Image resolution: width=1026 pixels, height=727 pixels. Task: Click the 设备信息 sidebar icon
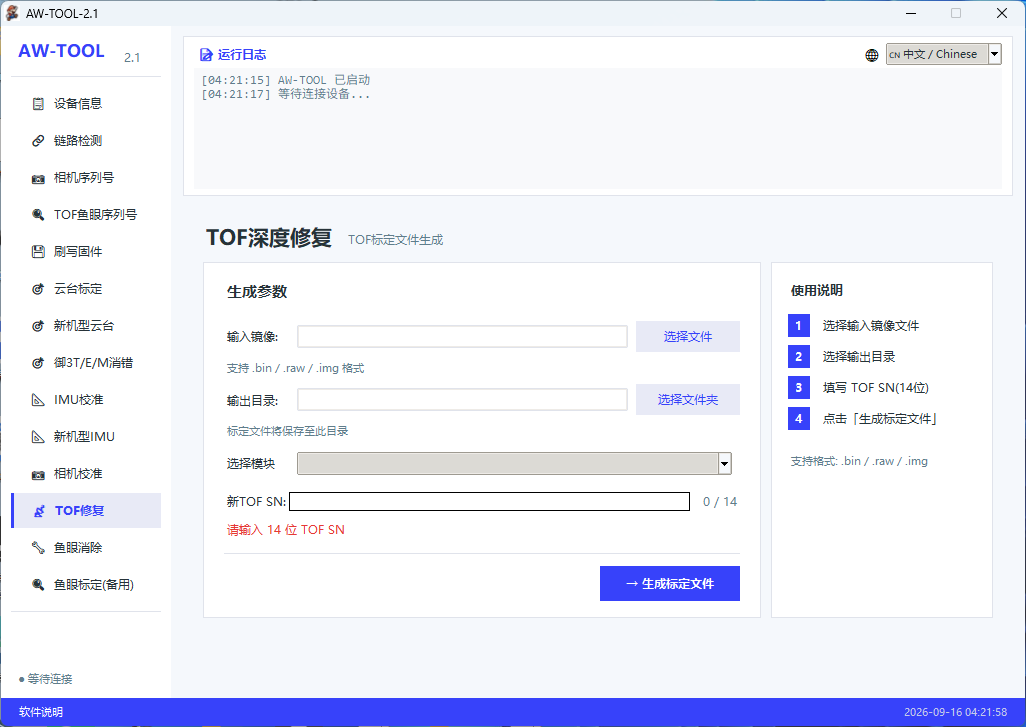39,103
